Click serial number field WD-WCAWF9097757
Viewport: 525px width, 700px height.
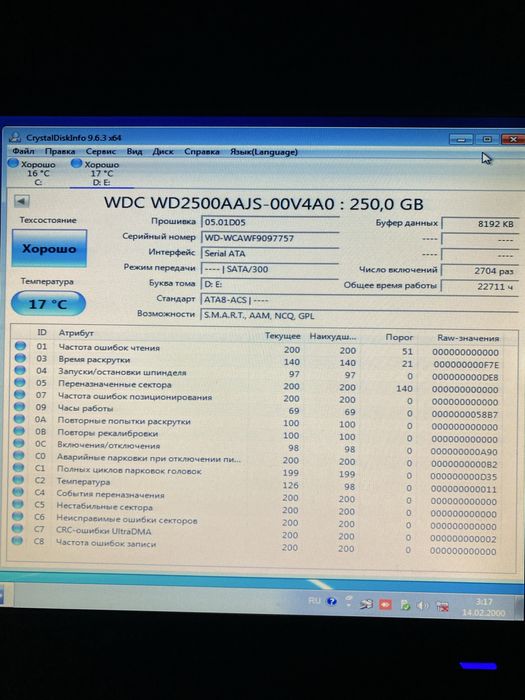(270, 238)
